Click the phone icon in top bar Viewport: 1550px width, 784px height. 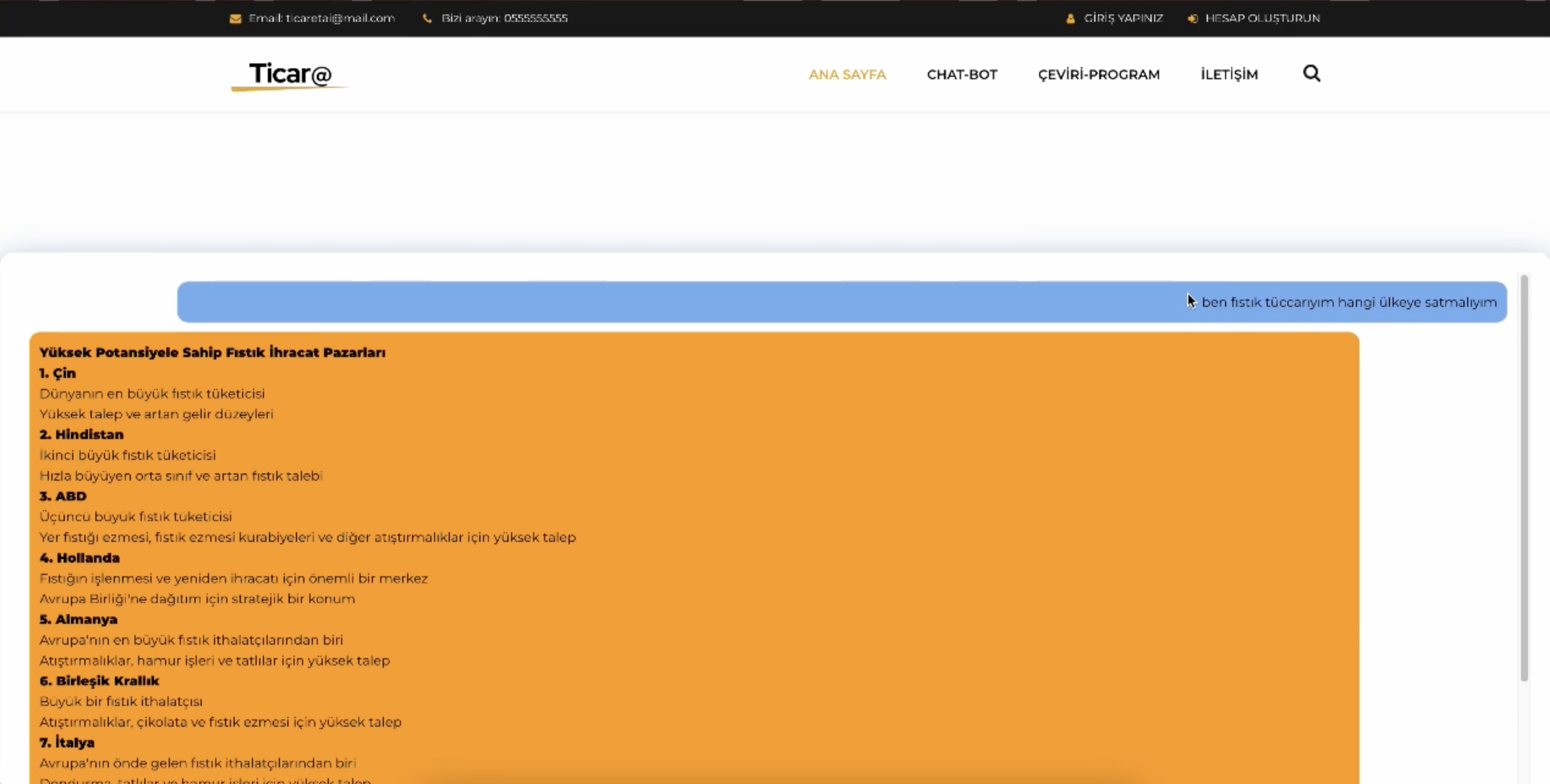coord(427,19)
